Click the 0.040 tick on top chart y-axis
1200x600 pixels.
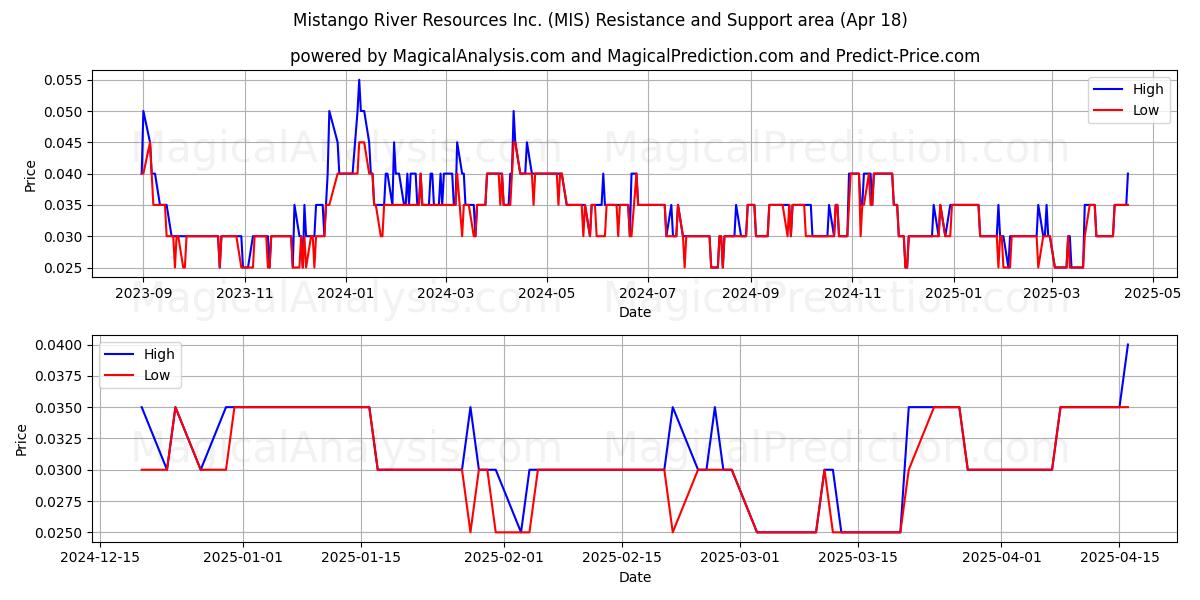[x=65, y=174]
